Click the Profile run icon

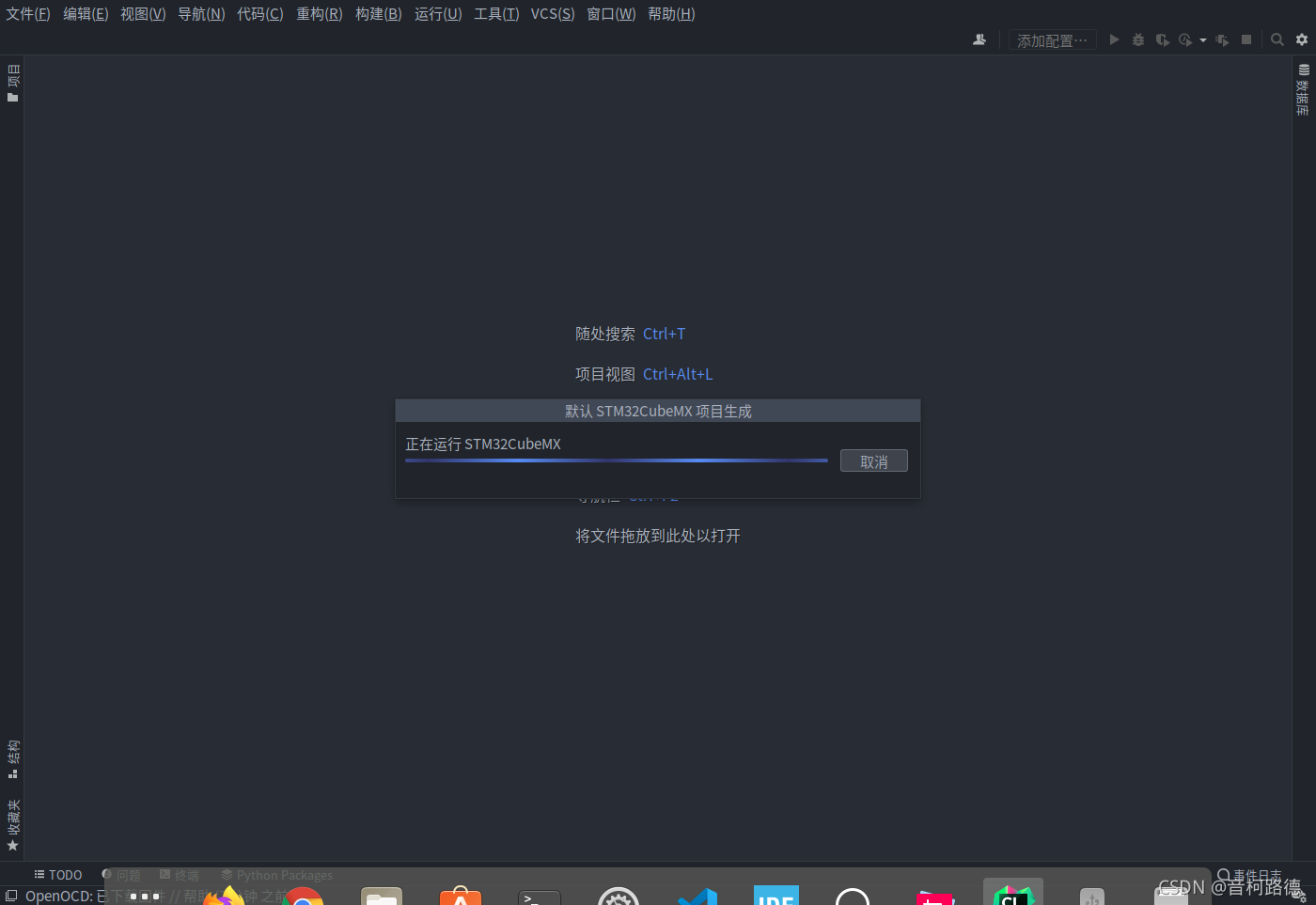pyautogui.click(x=1185, y=39)
